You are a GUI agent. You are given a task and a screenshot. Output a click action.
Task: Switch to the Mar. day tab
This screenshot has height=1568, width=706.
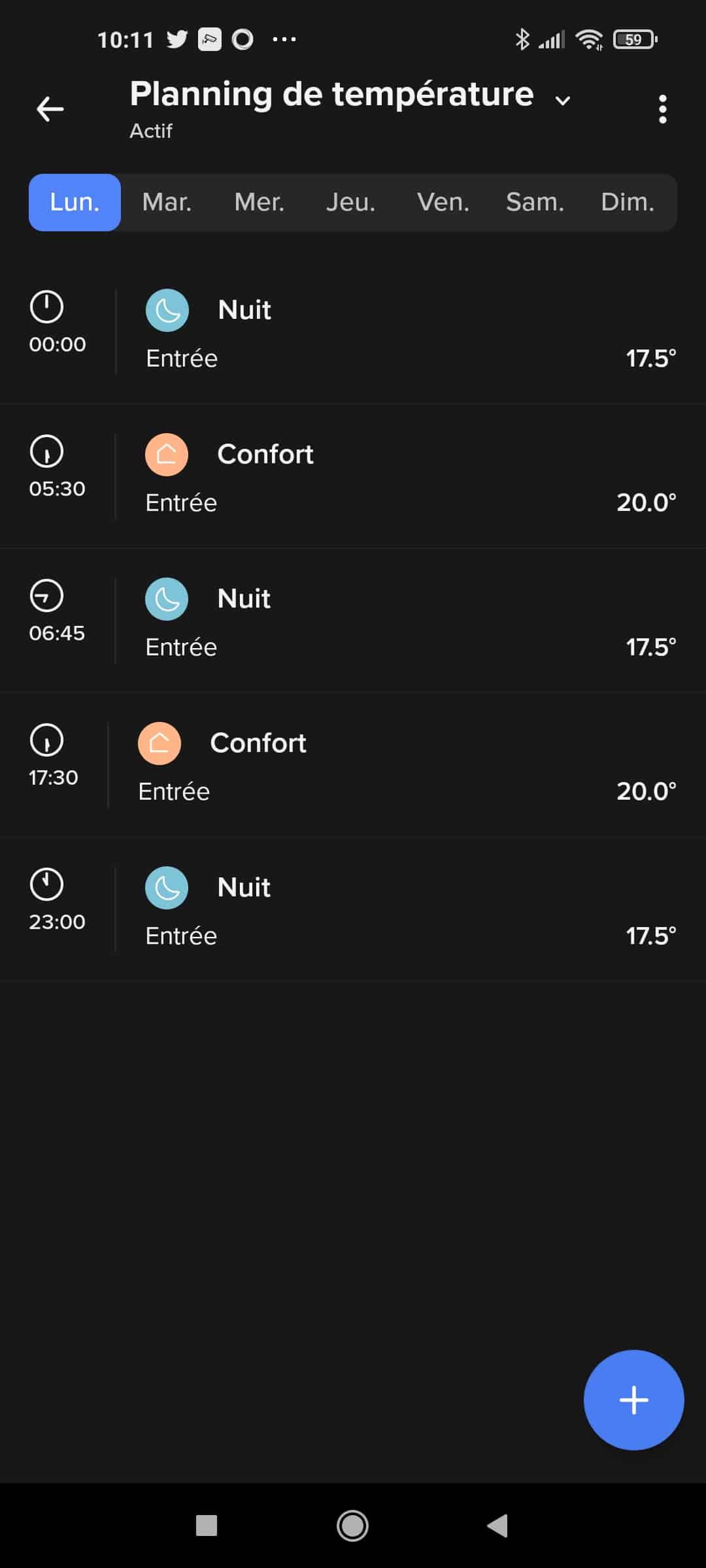pyautogui.click(x=167, y=203)
